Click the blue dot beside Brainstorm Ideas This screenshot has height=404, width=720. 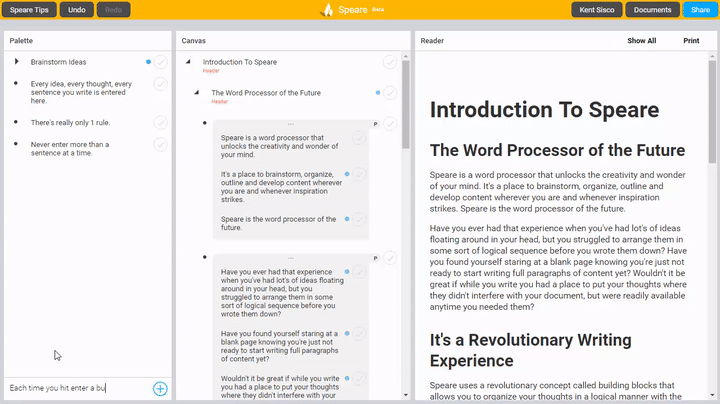click(x=148, y=62)
